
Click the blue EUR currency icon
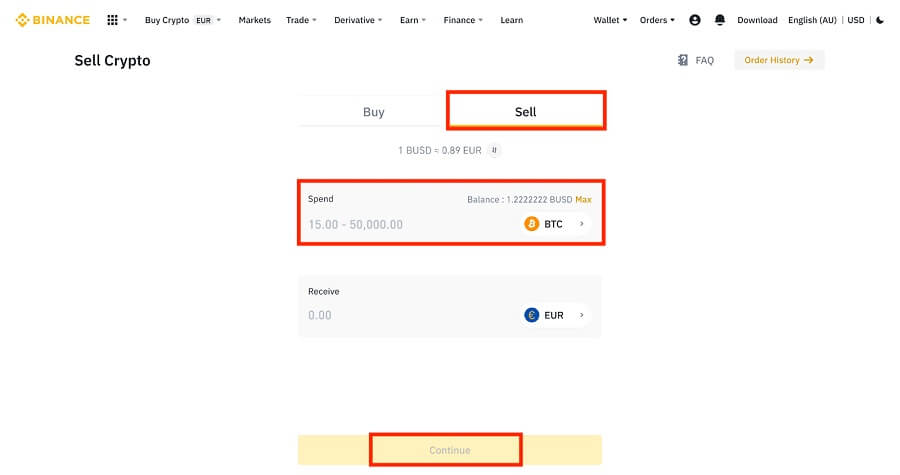(532, 315)
